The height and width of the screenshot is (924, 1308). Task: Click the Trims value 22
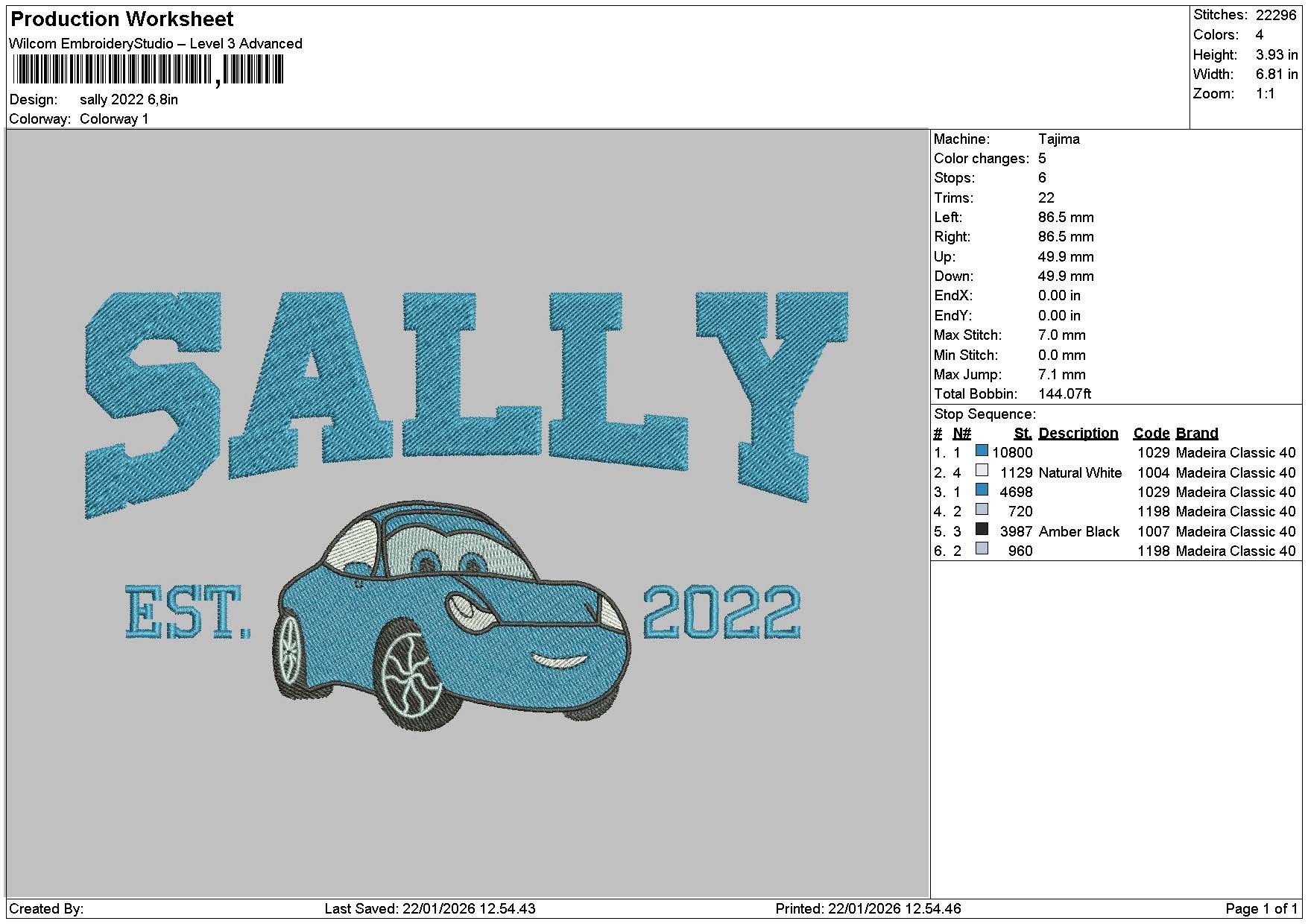[1046, 198]
